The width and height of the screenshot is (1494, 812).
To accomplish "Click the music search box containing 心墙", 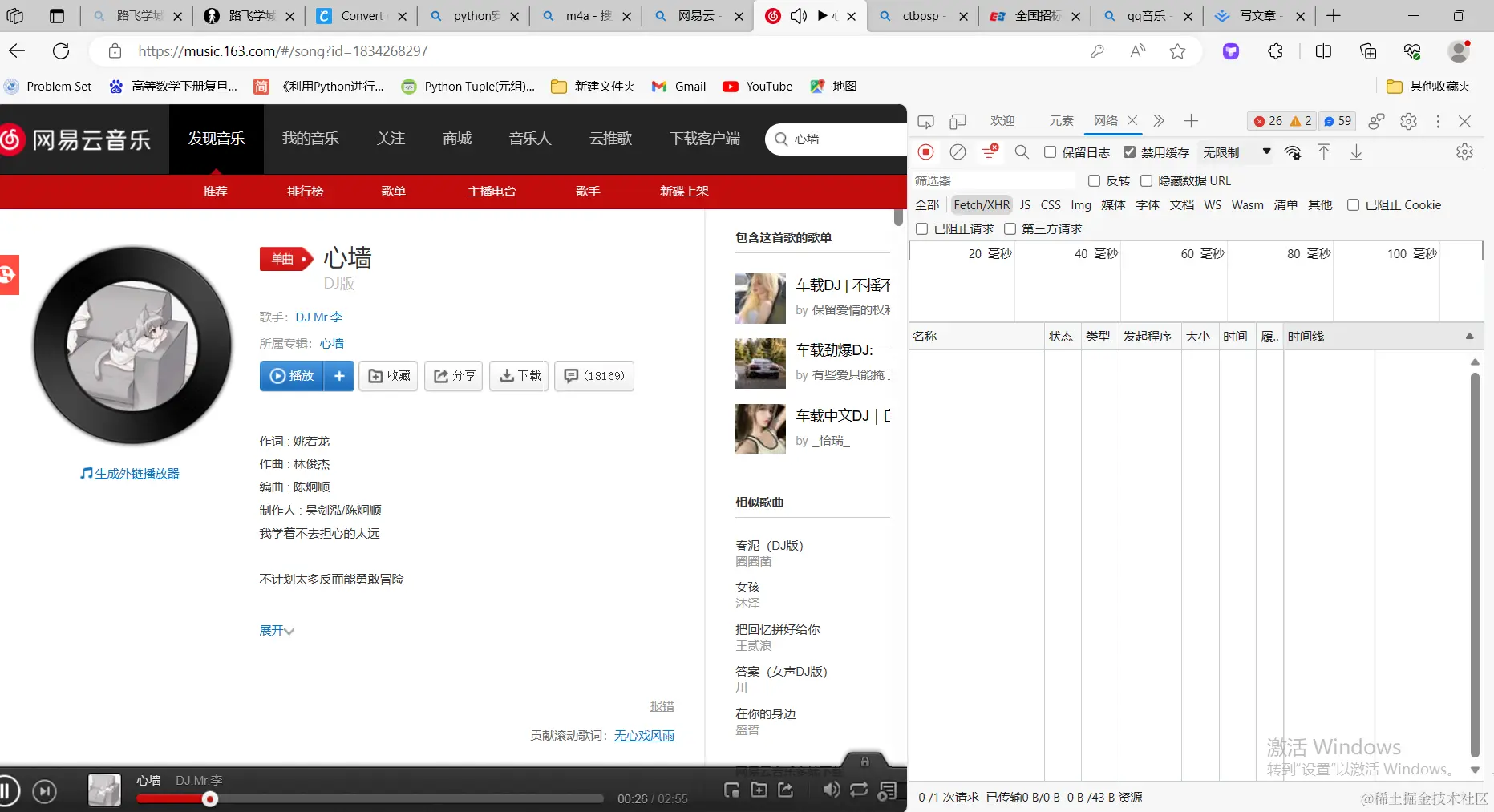I will pyautogui.click(x=838, y=139).
